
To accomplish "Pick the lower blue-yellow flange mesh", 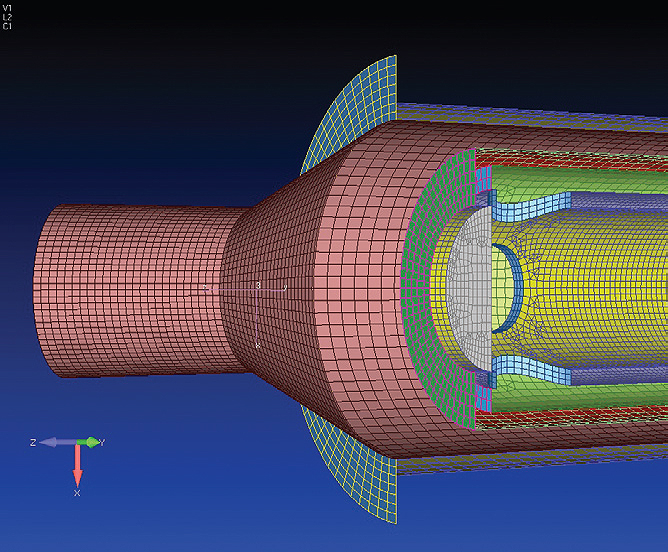I will pos(350,470).
